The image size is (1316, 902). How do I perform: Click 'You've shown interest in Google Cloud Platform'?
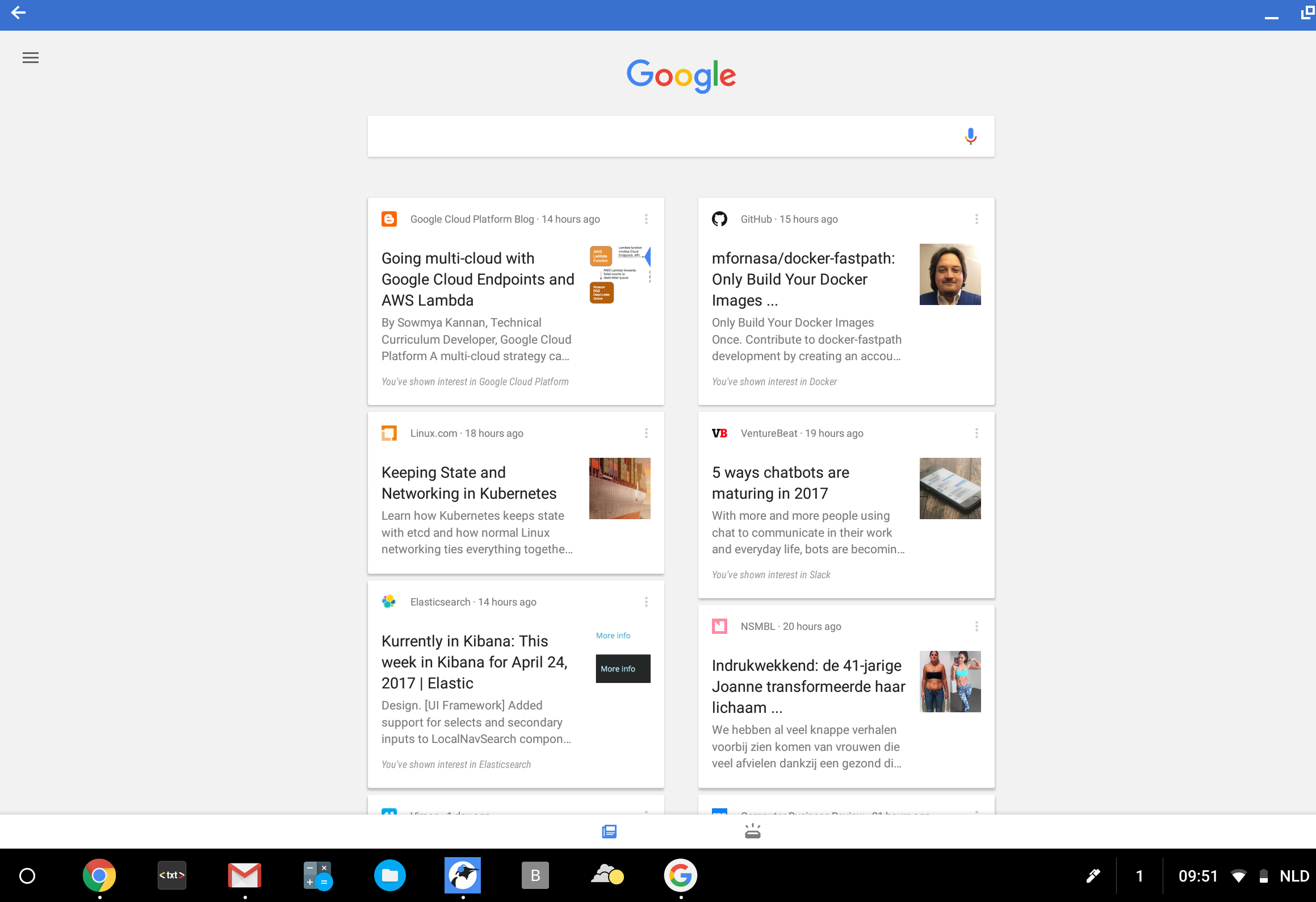[x=475, y=382]
